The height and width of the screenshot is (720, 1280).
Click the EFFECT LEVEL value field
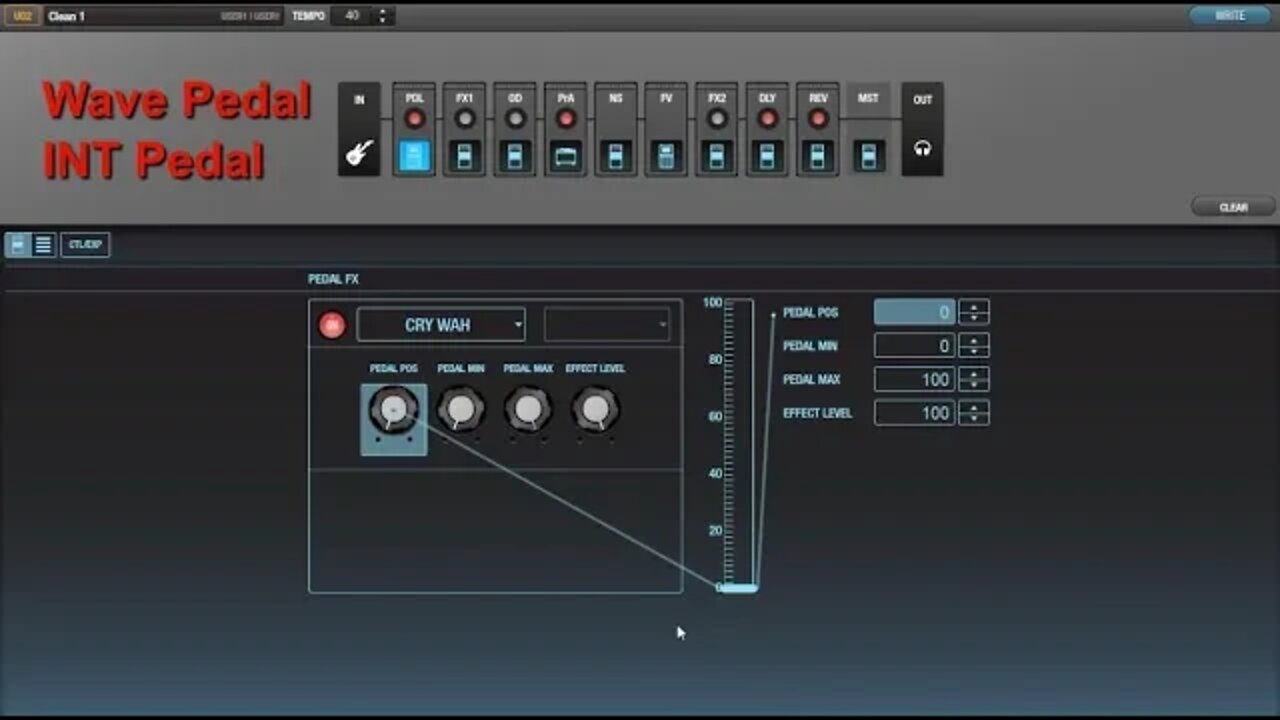click(x=915, y=413)
